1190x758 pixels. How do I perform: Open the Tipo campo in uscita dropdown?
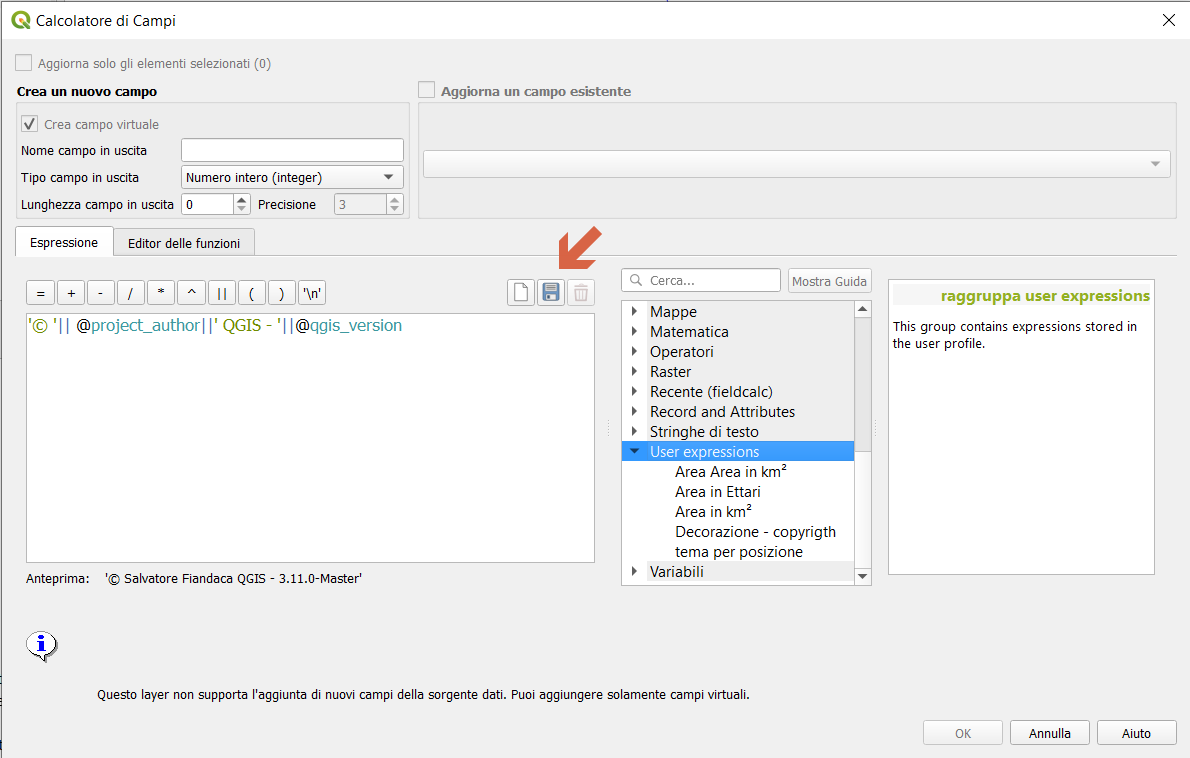(x=292, y=178)
